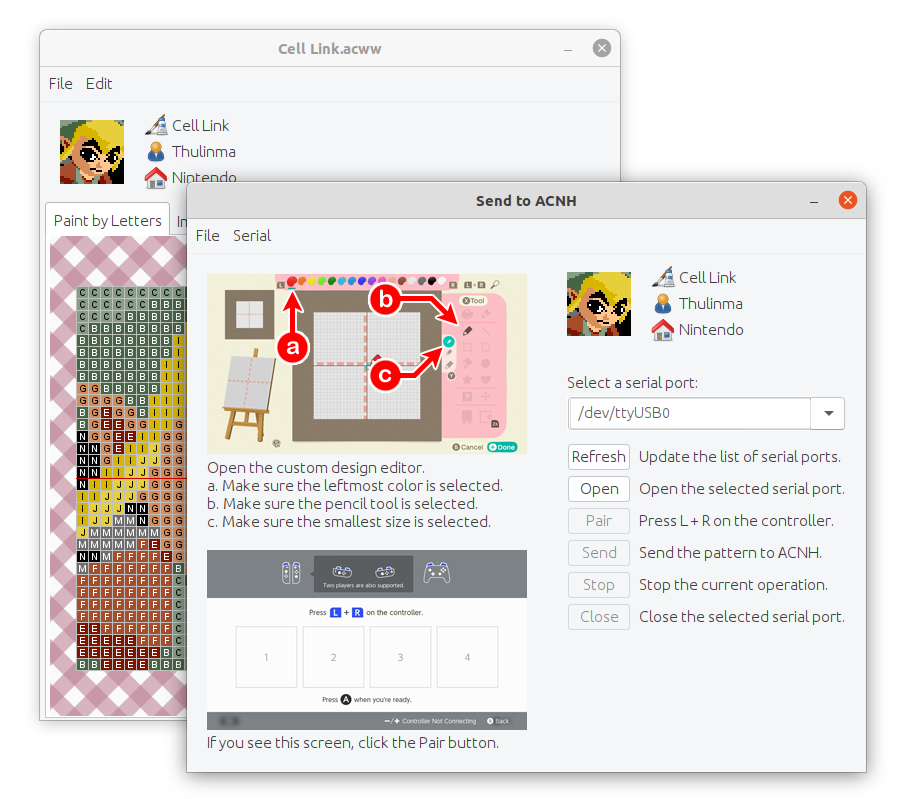Screen dimensions: 903x799
Task: Open File menu in Send to ACNH window
Action: (x=207, y=236)
